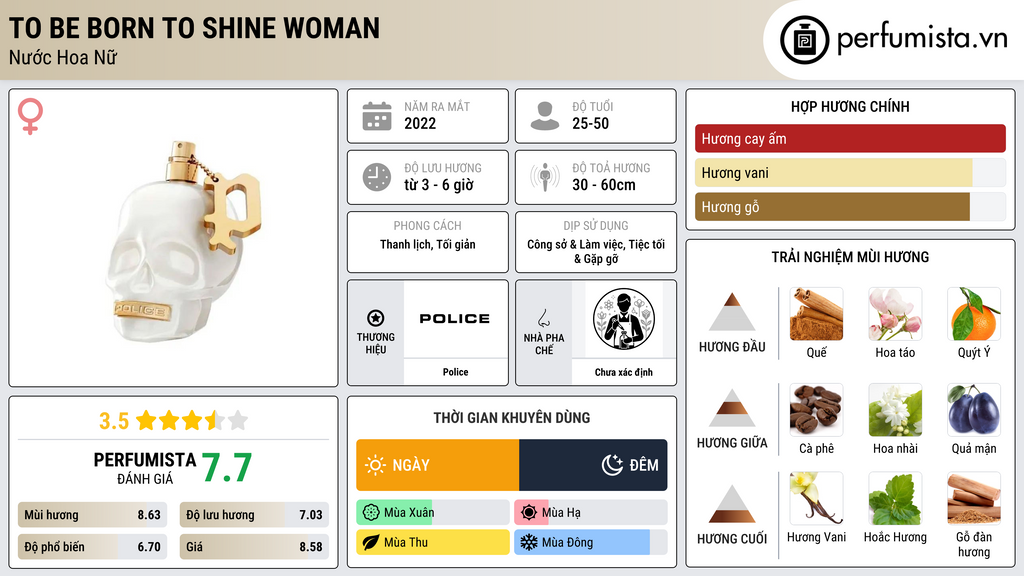This screenshot has height=576, width=1024.
Task: Click the projection value 30 - 60cm
Action: coord(603,185)
